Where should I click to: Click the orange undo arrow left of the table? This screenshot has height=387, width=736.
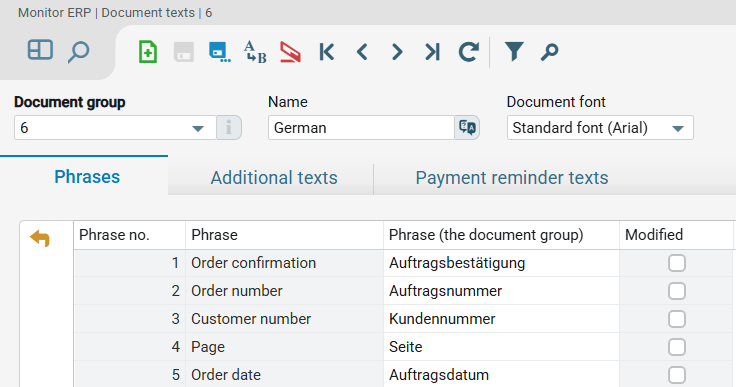40,238
